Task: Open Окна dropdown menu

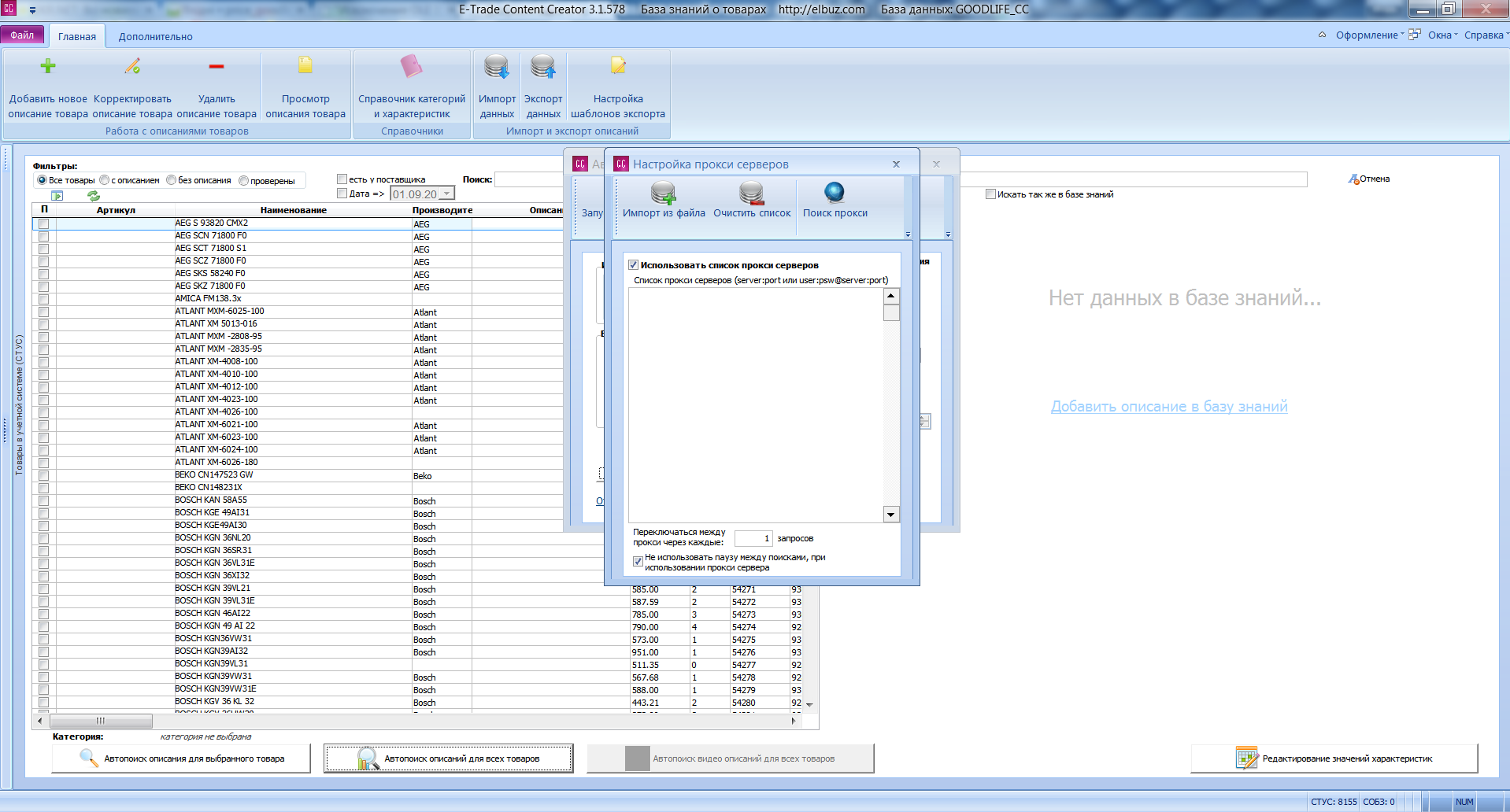Action: (1443, 35)
